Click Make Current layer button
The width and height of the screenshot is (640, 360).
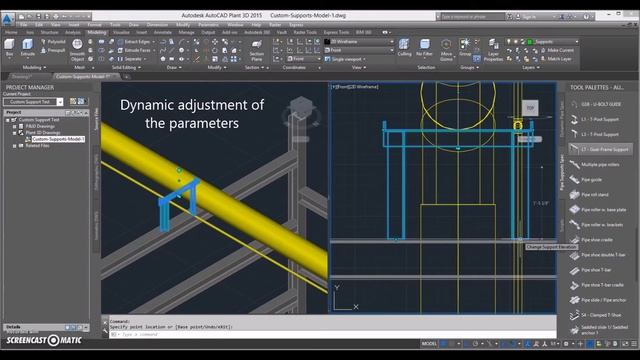pos(557,50)
